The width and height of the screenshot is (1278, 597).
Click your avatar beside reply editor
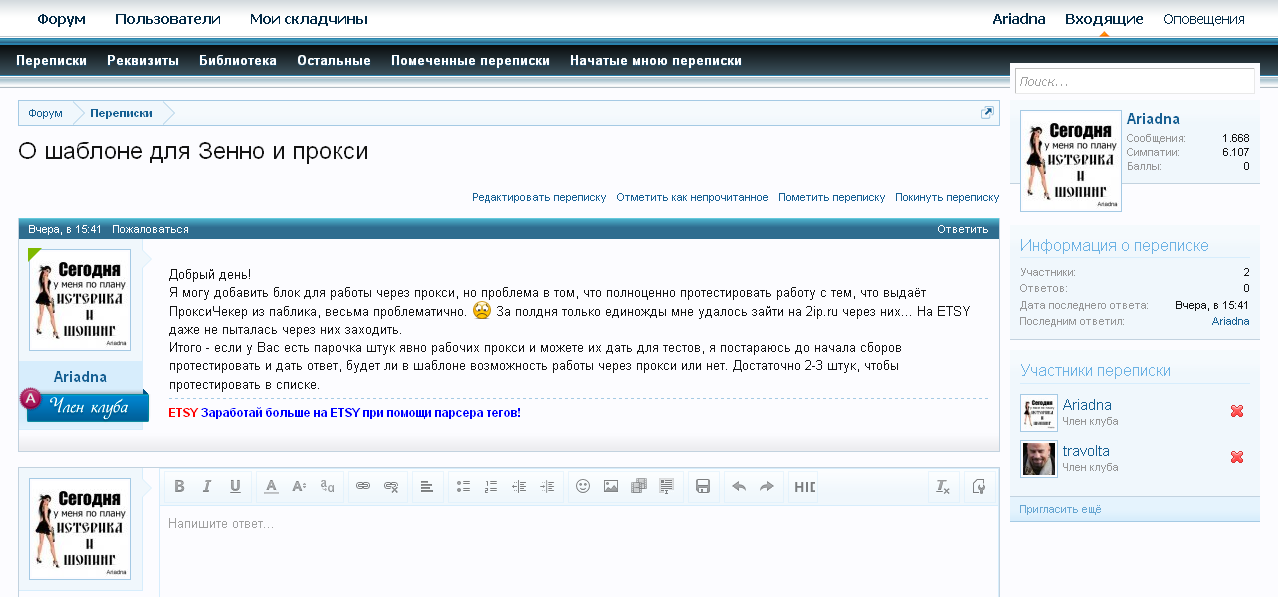point(80,529)
